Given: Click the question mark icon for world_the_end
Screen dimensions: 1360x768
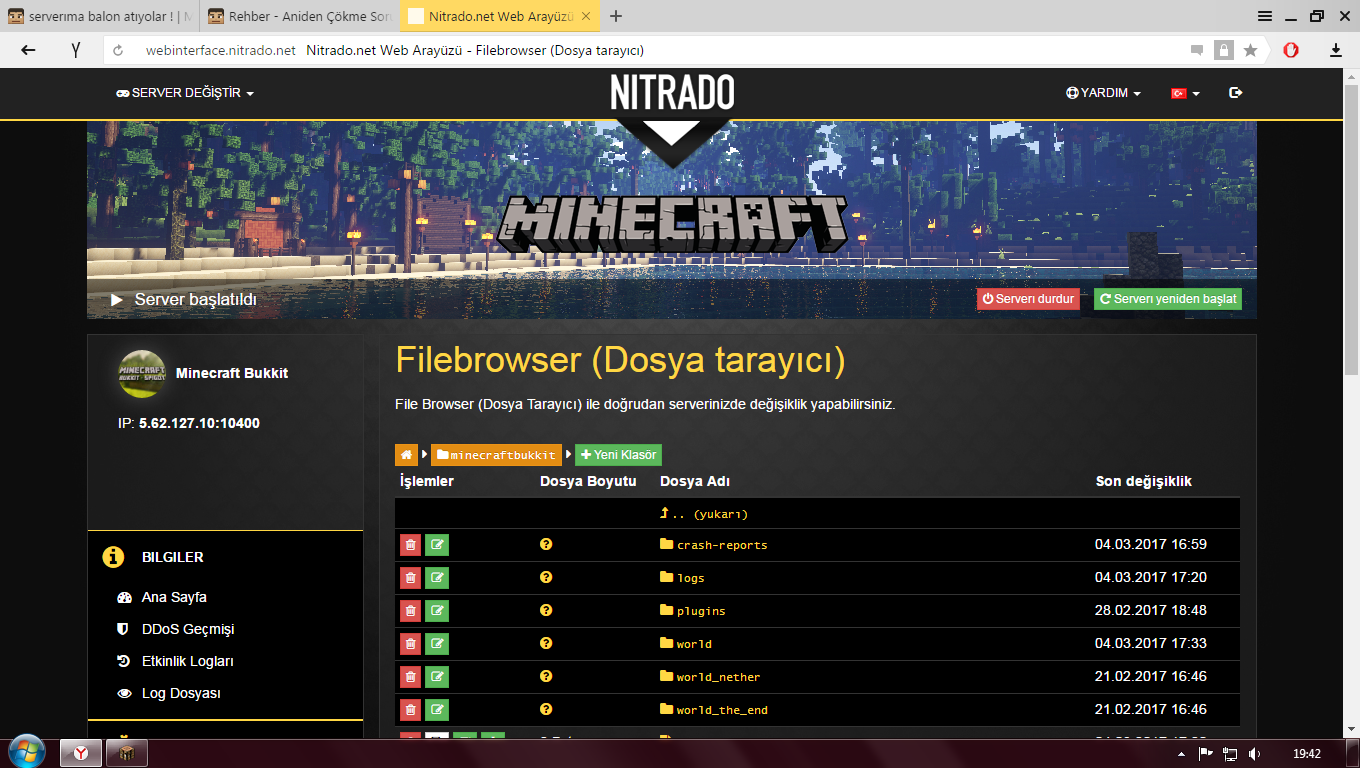Looking at the screenshot, I should tap(546, 709).
